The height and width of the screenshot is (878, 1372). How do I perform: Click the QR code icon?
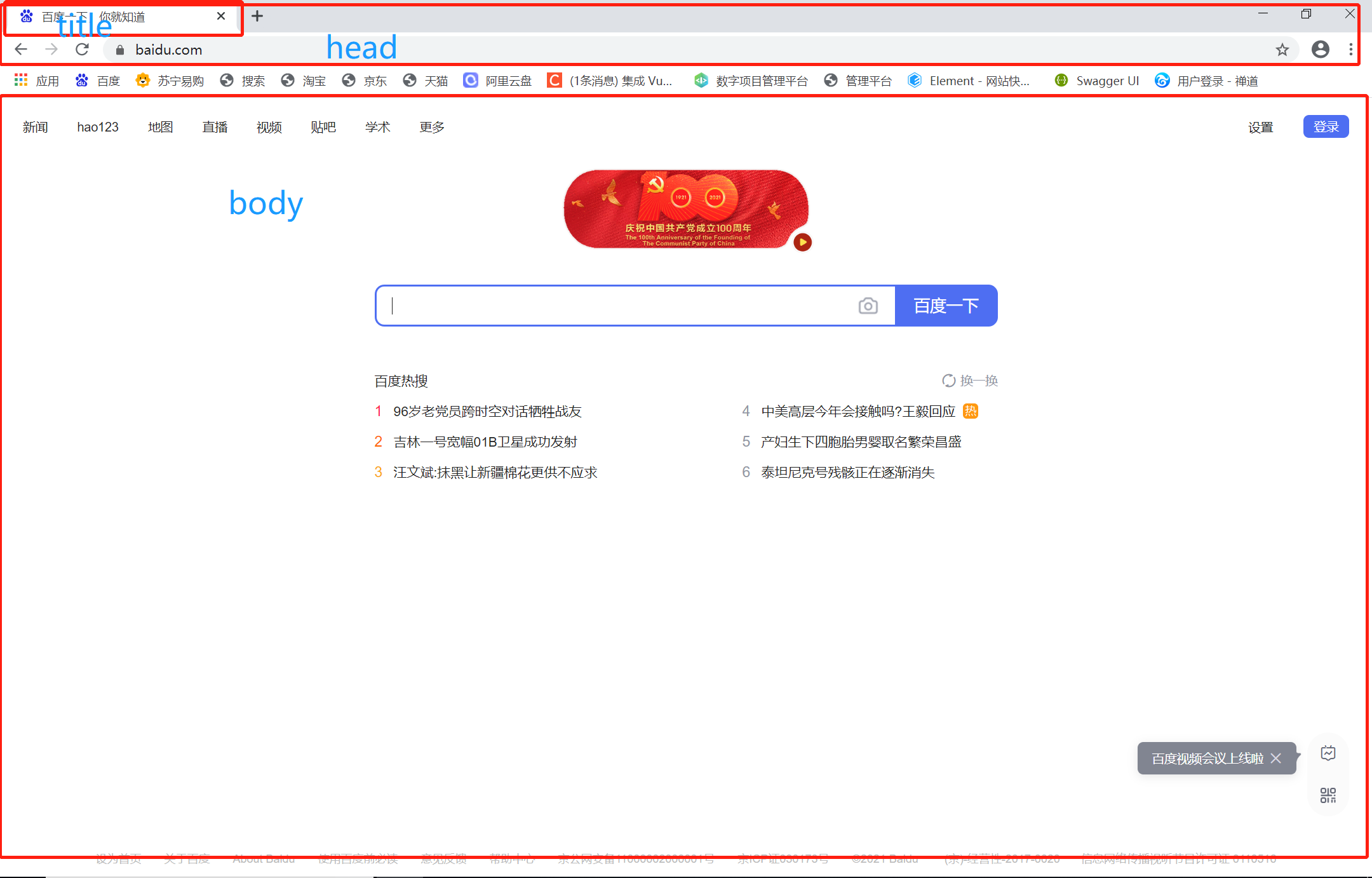pos(1328,795)
